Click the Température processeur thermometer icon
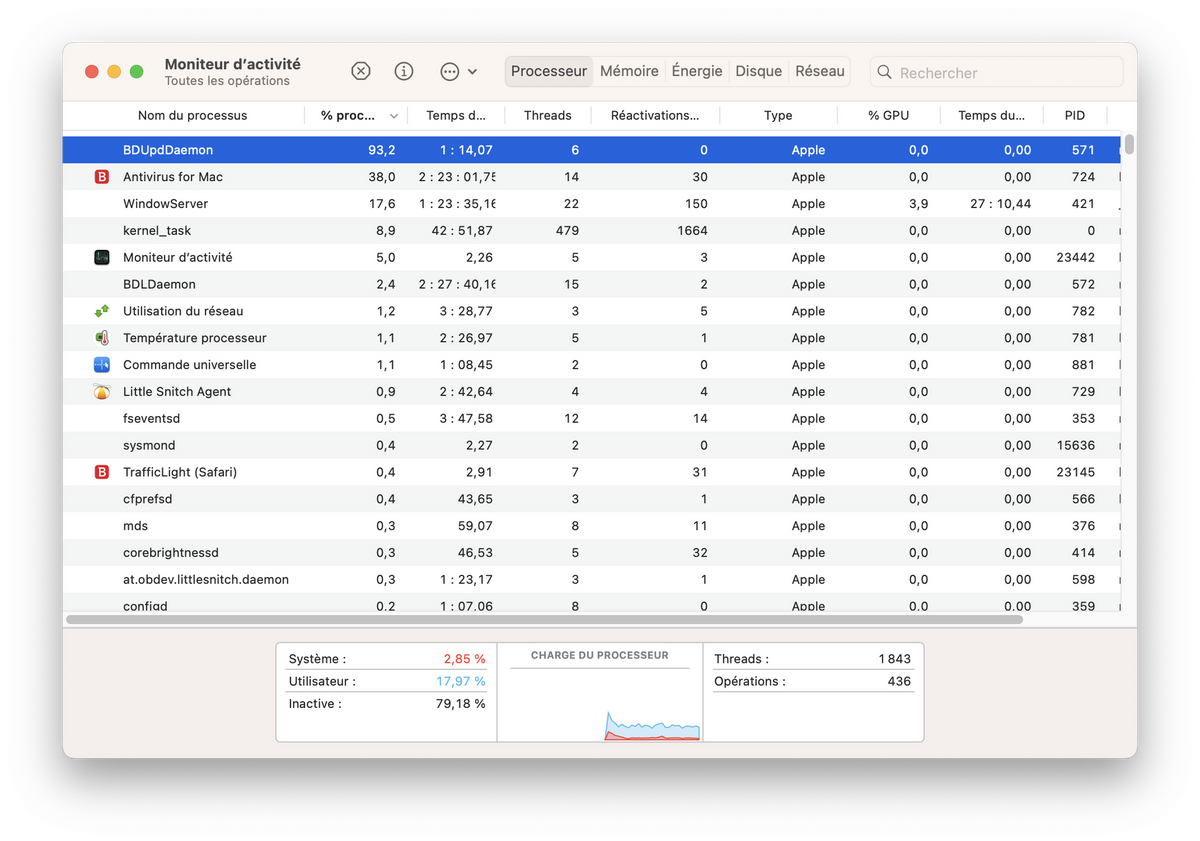Screen dimensions: 1200x841 click(102, 338)
